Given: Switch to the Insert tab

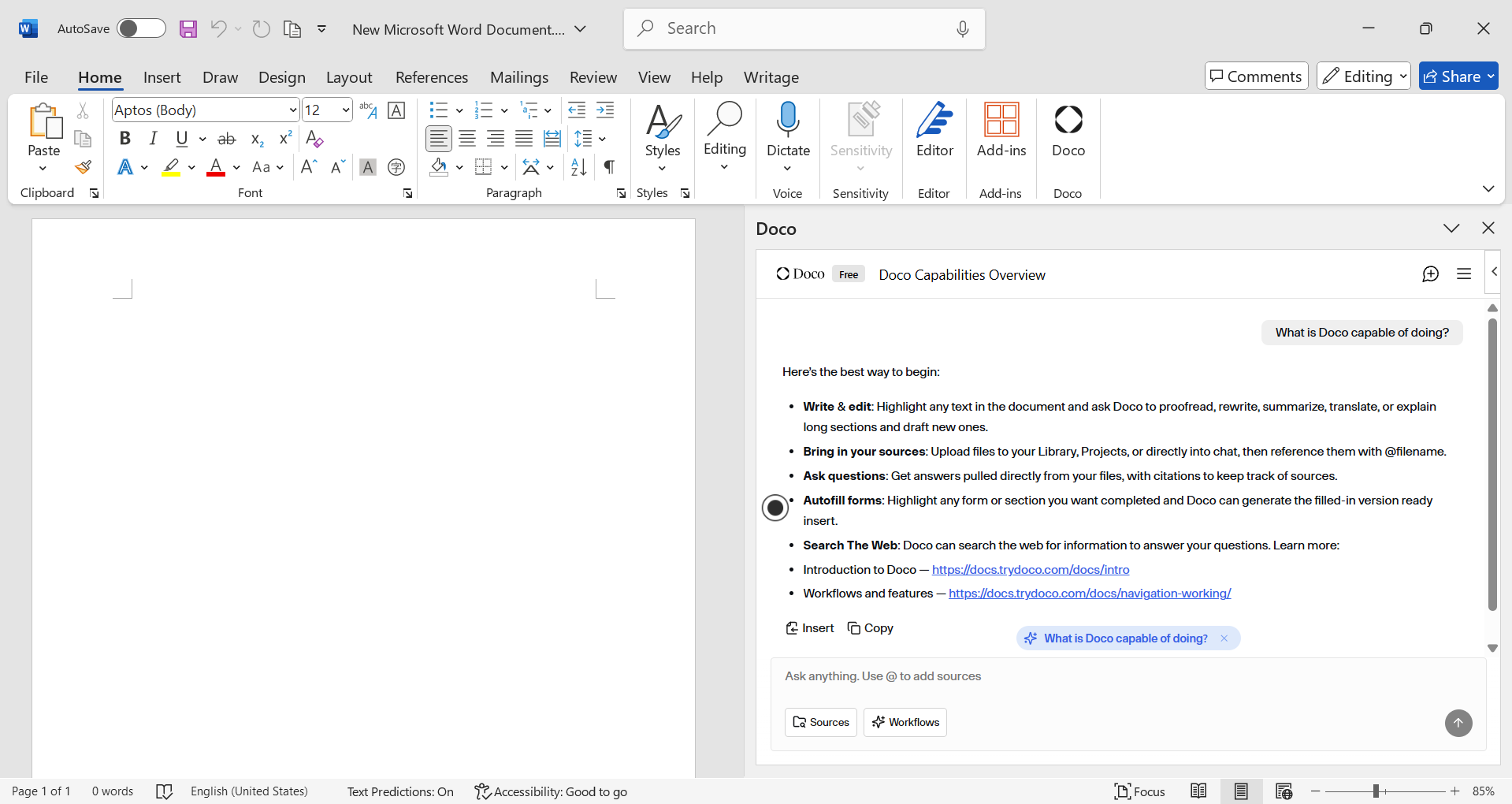Looking at the screenshot, I should (162, 77).
